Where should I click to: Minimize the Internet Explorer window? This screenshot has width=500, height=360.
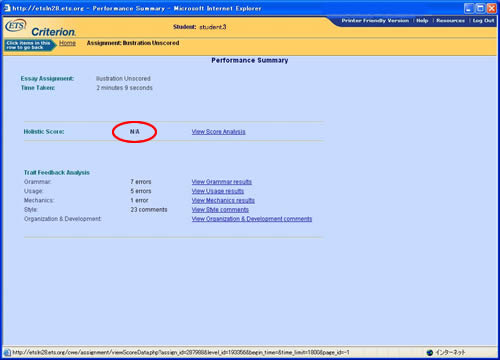pos(469,8)
